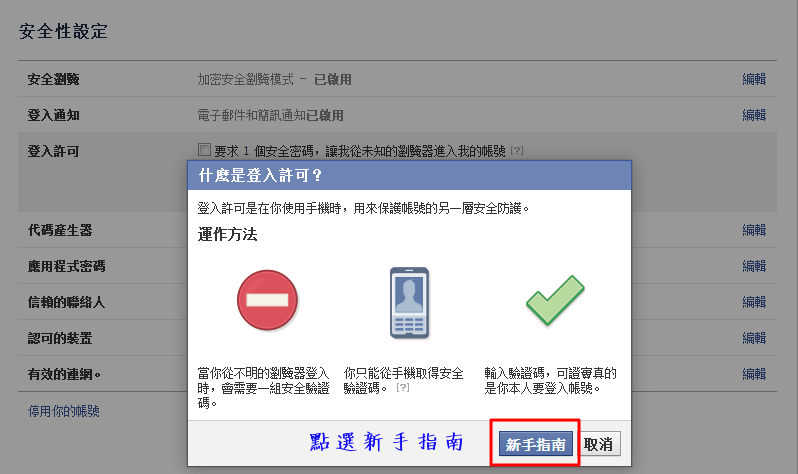The width and height of the screenshot is (798, 474).
Task: Edit the 信賴的聯絡人 setting
Action: (x=754, y=302)
